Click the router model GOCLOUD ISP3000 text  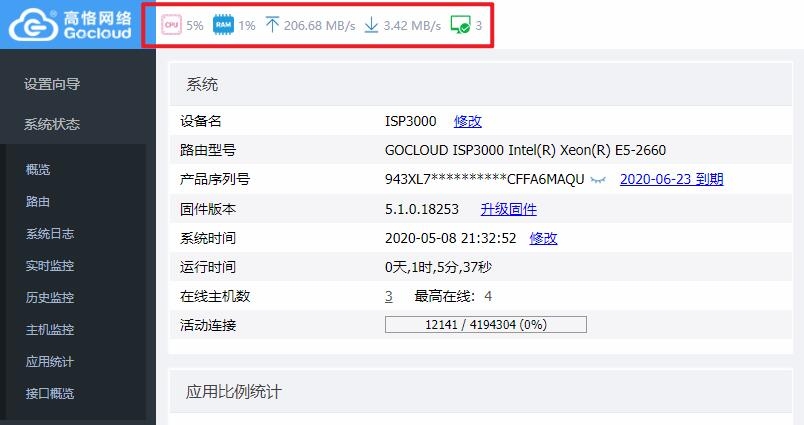pyautogui.click(x=525, y=150)
